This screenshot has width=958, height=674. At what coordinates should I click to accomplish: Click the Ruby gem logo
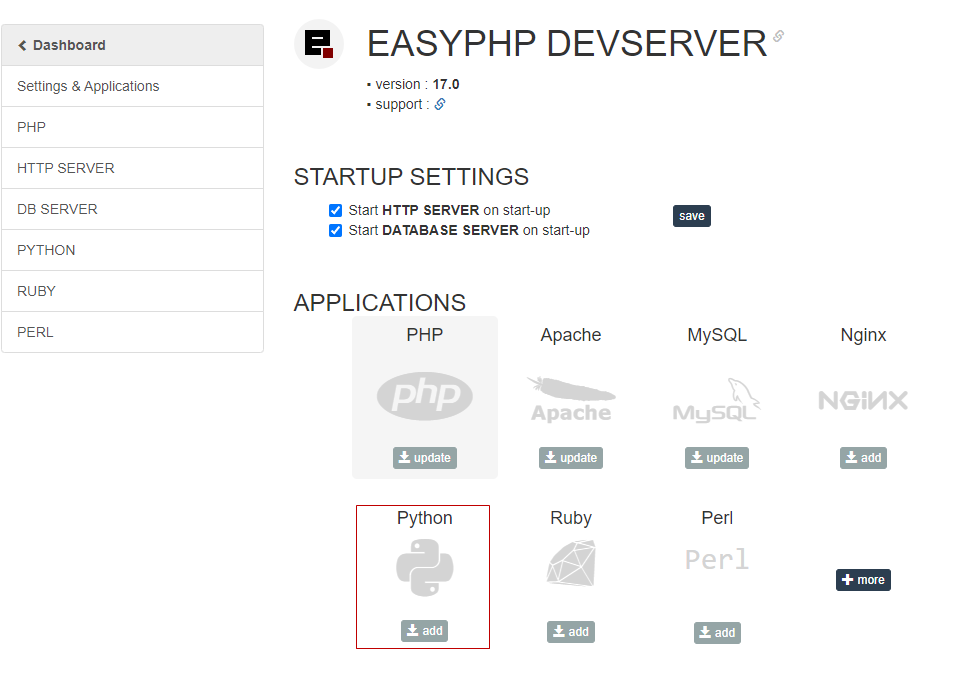pyautogui.click(x=571, y=563)
